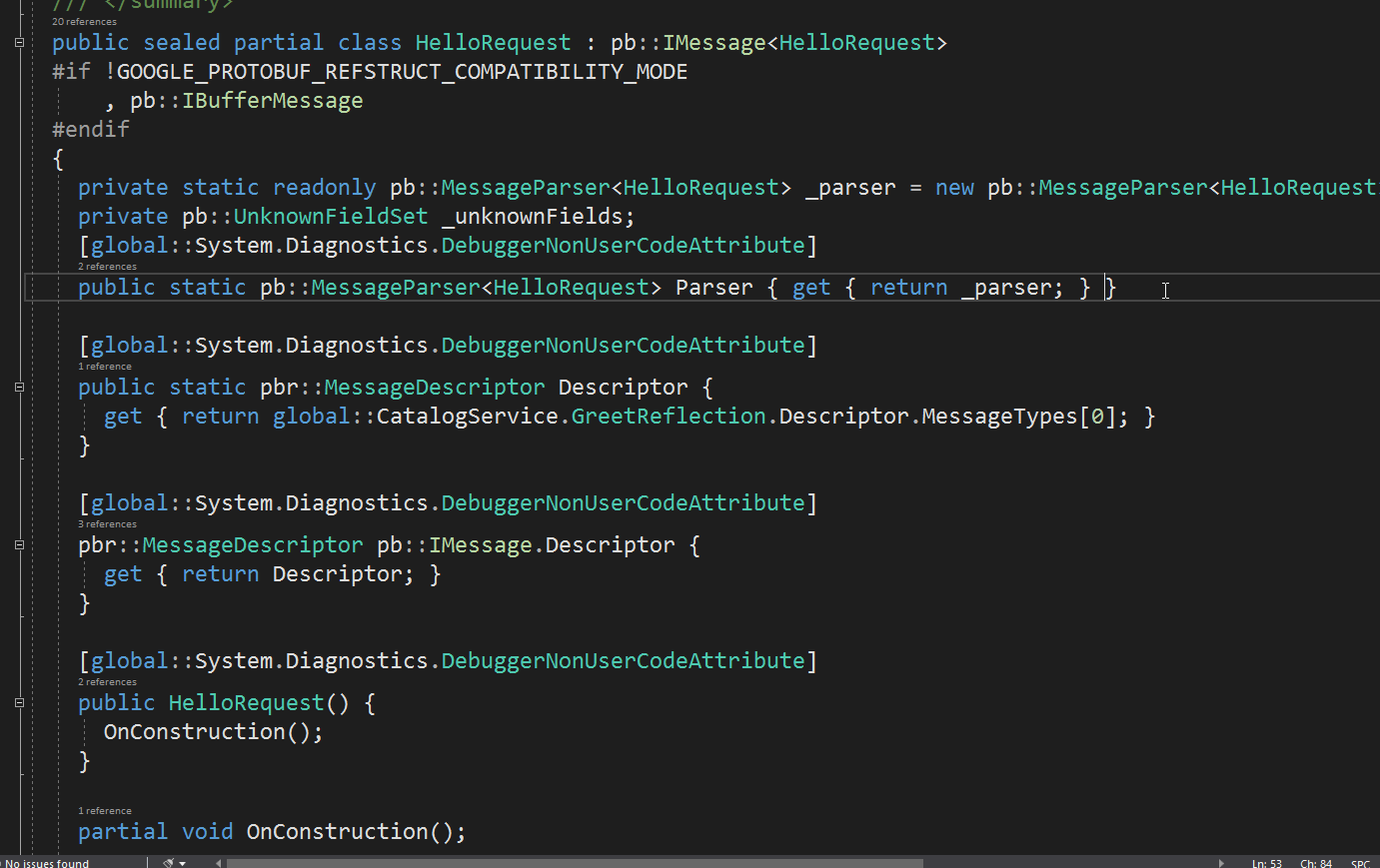Viewport: 1380px width, 868px height.
Task: View '3 references' for pb::IMessage.Descriptor
Action: click(x=105, y=523)
